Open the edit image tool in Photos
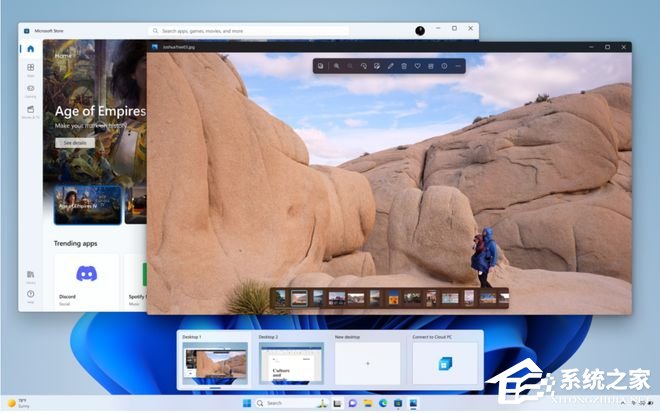Viewport: 660px width, 413px height. 377,66
